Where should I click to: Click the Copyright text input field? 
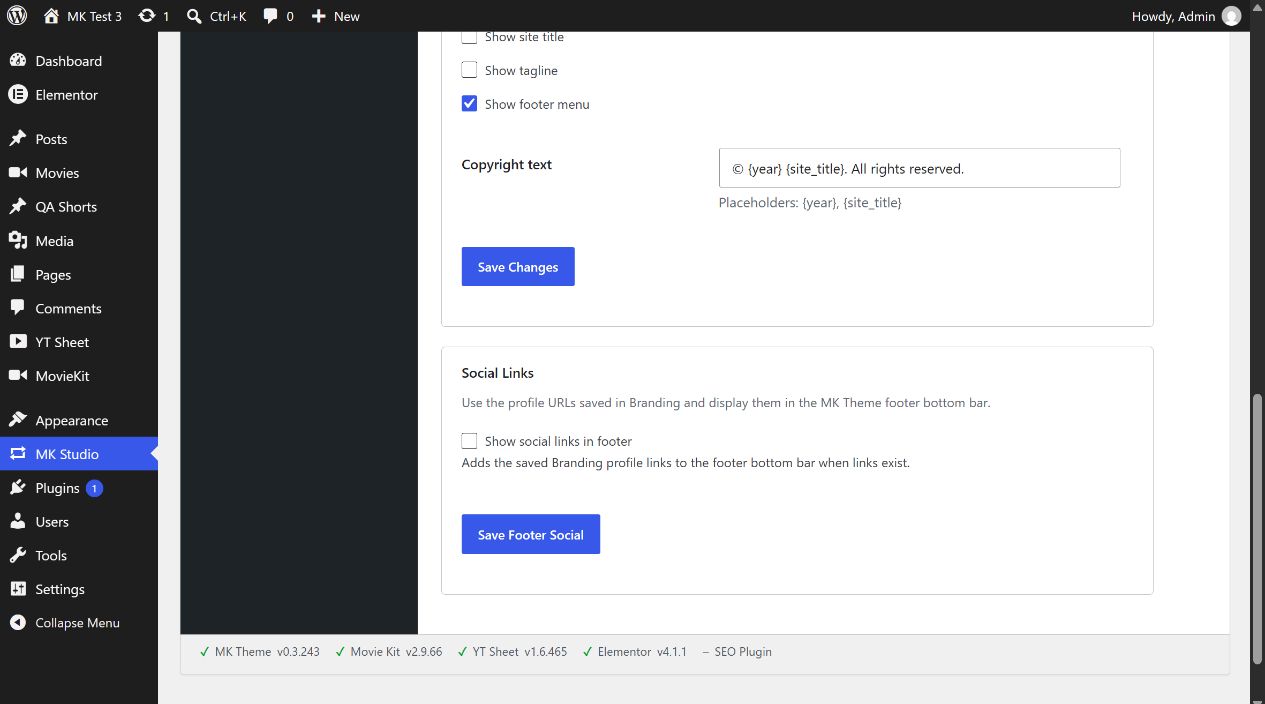920,168
